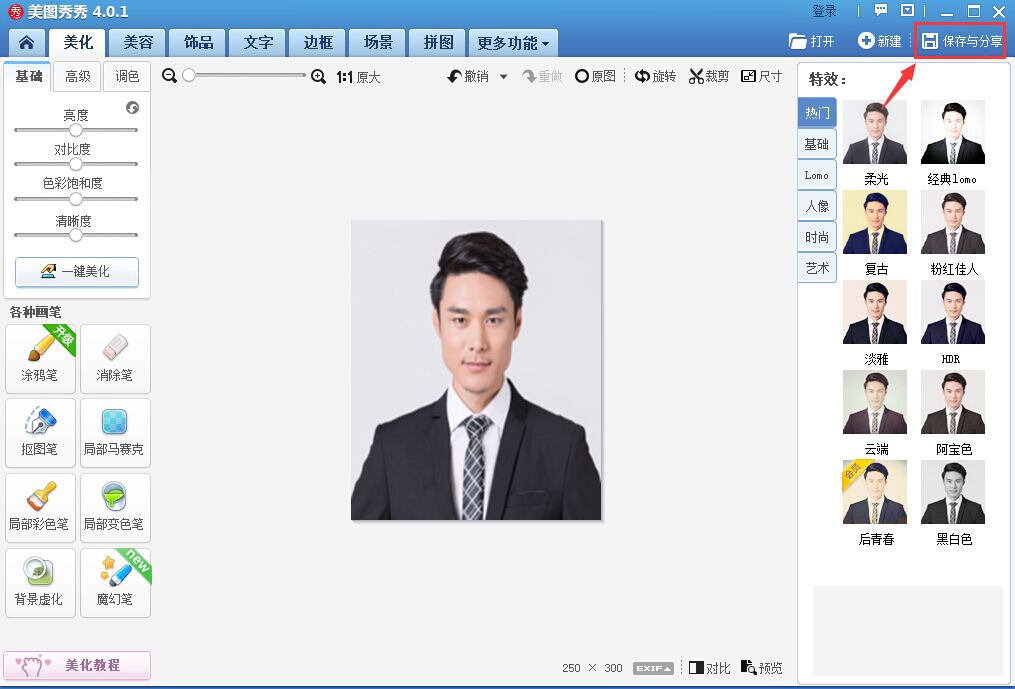Open the 抠图笔 cutout tool

point(40,432)
